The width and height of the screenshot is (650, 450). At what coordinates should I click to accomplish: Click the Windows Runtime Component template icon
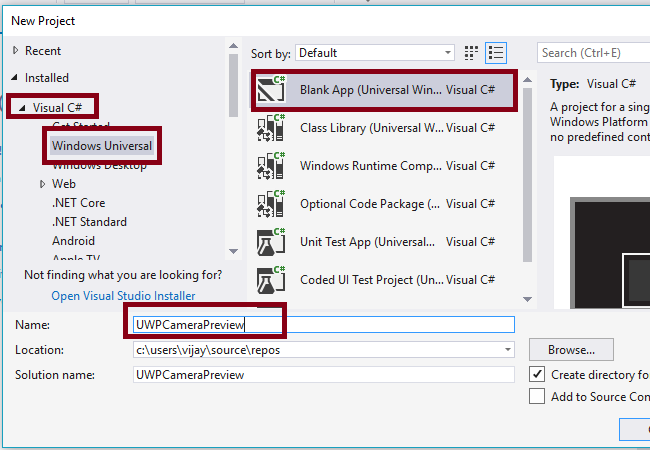click(271, 165)
